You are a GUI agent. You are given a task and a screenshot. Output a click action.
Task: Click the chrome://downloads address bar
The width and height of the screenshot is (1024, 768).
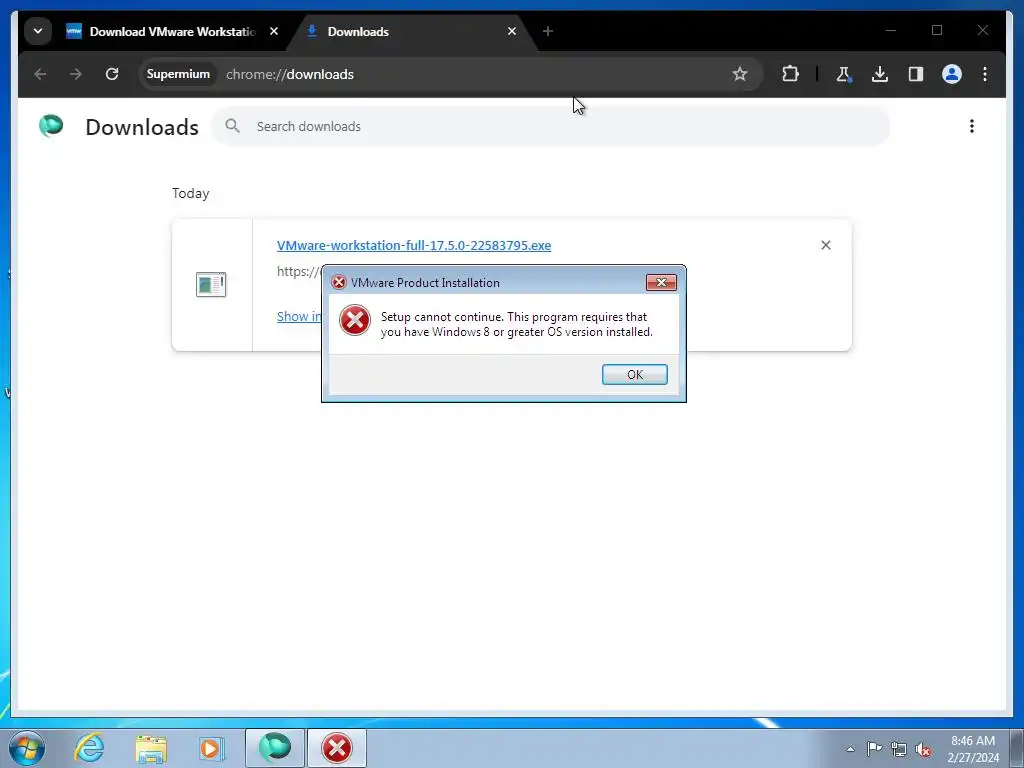[451, 74]
